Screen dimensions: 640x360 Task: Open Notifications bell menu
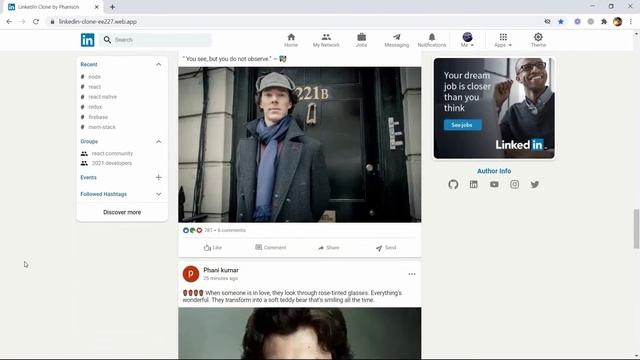[431, 40]
